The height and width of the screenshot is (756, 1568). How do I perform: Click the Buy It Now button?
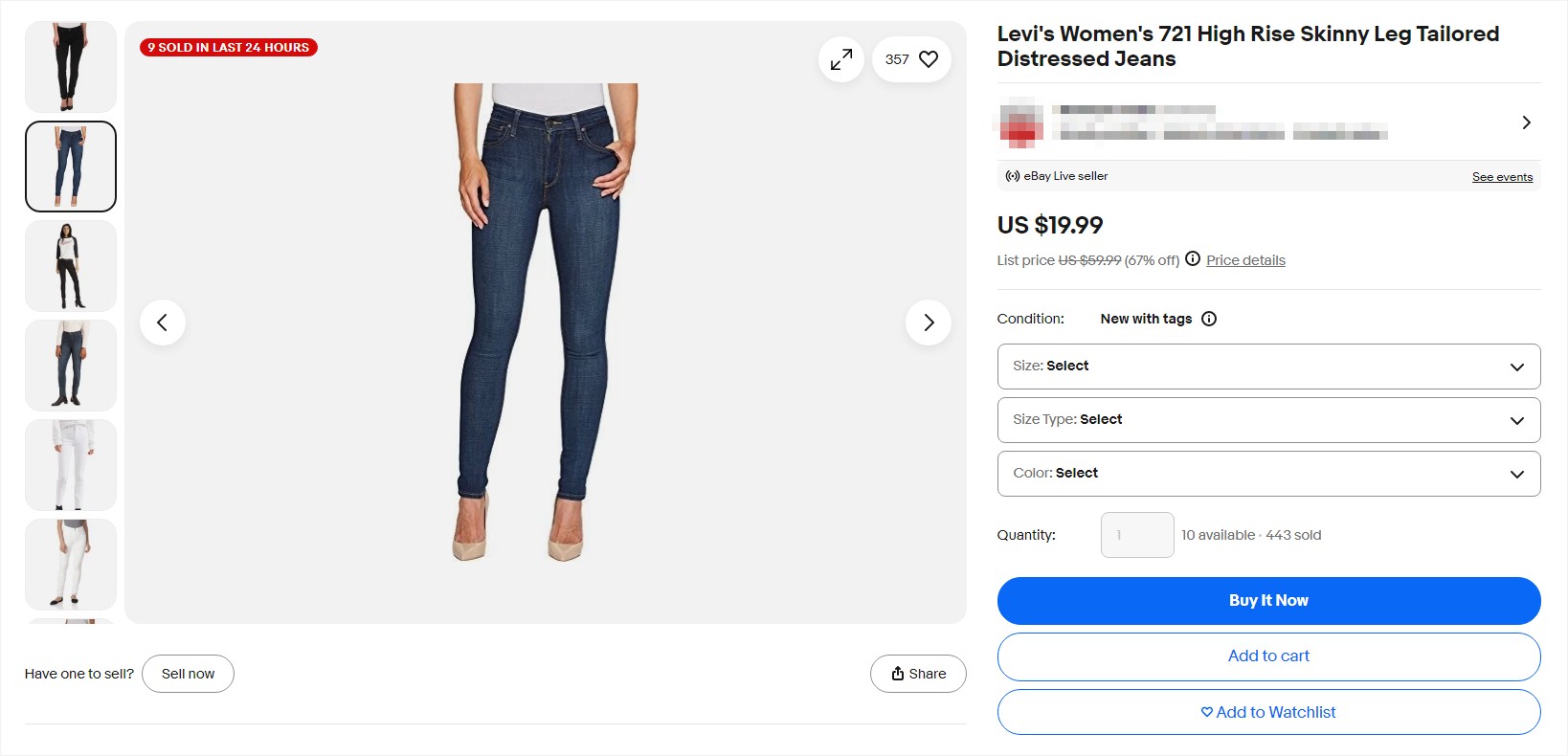tap(1267, 600)
